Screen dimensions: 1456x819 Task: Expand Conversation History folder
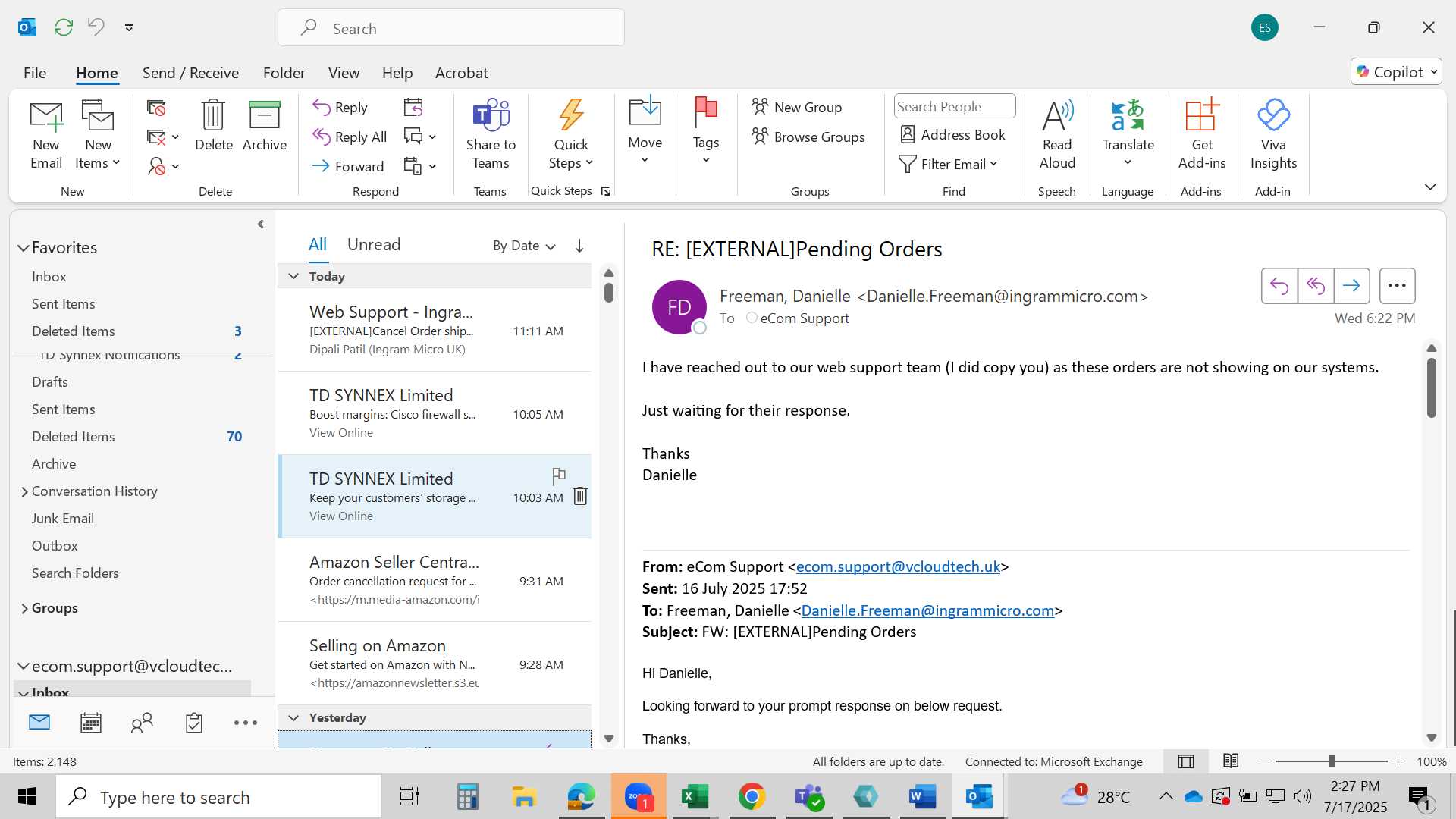coord(24,492)
